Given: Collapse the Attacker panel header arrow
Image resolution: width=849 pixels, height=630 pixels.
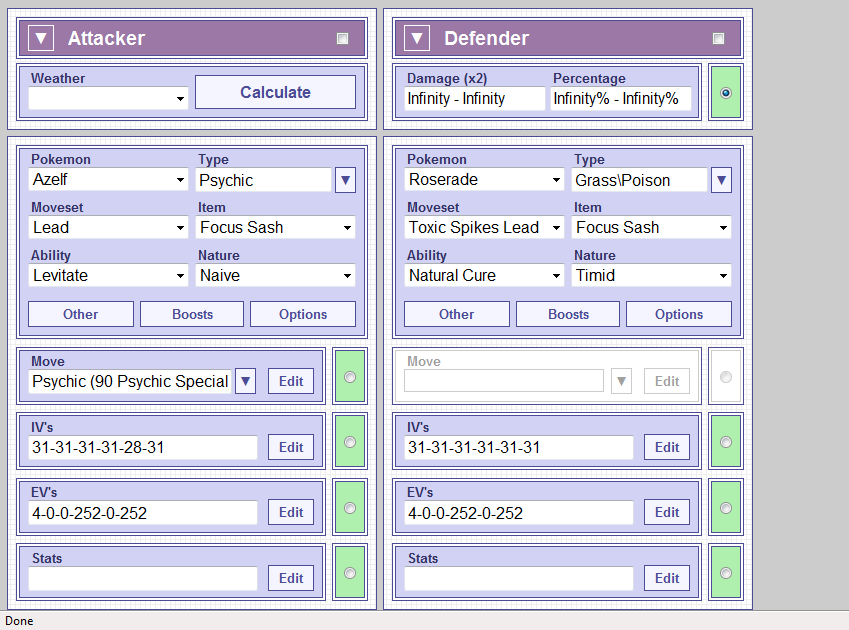Looking at the screenshot, I should pos(40,39).
